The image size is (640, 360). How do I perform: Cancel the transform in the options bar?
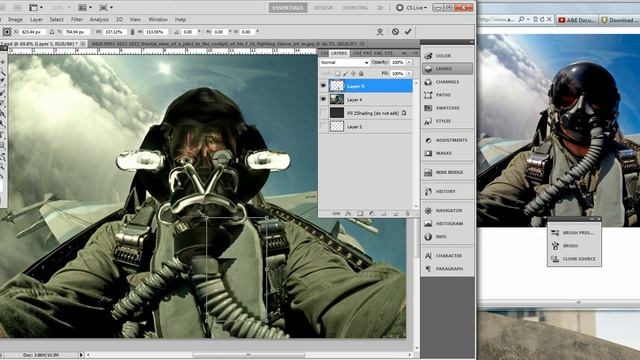[395, 31]
